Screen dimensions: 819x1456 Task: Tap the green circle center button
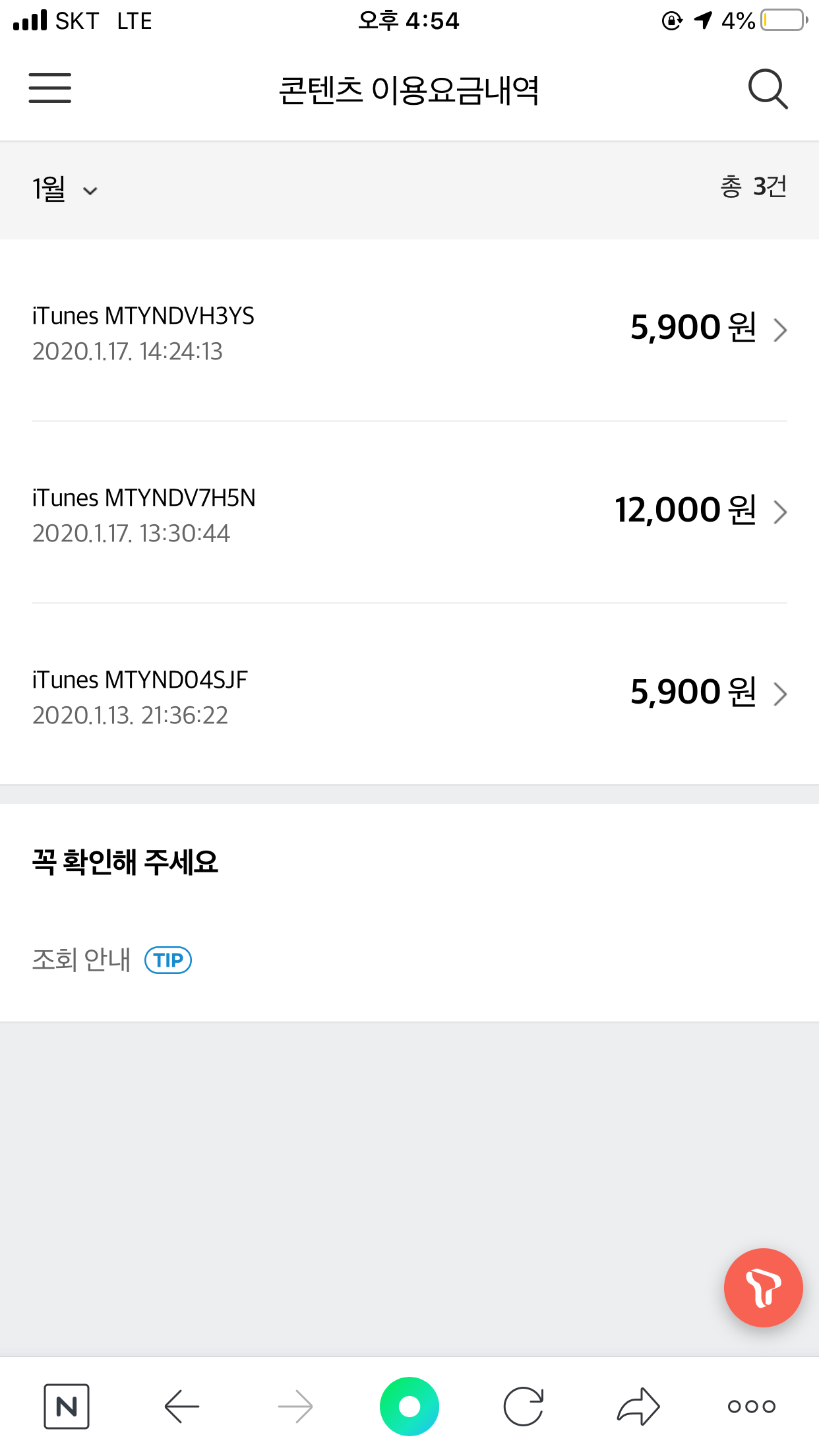click(x=409, y=1406)
